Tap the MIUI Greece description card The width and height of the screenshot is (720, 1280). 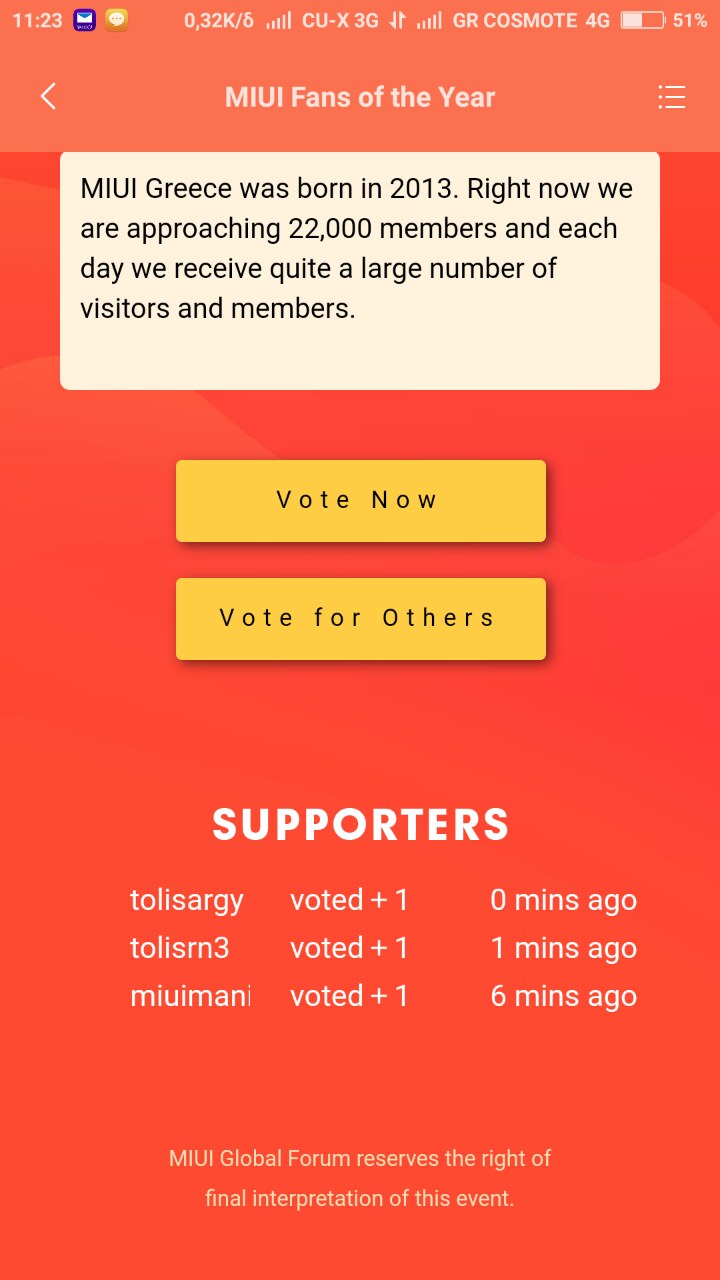coord(360,270)
